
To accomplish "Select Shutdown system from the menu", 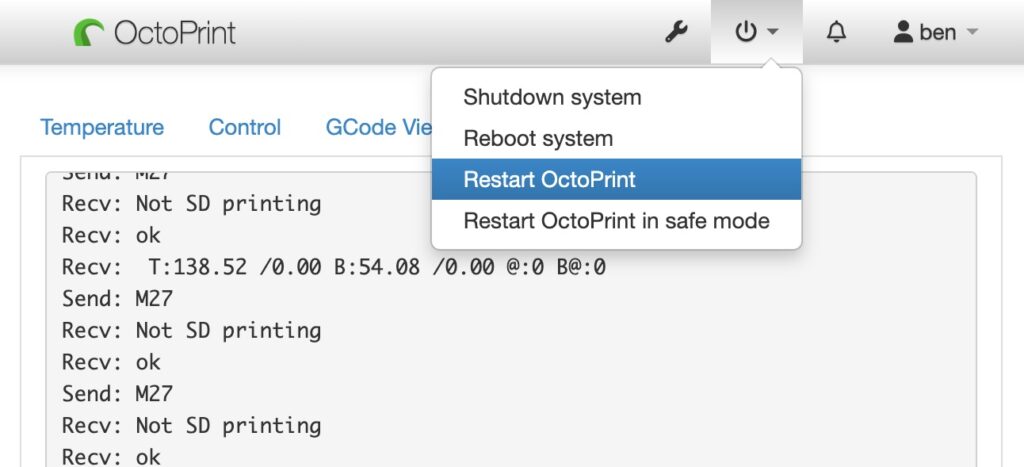I will 552,98.
